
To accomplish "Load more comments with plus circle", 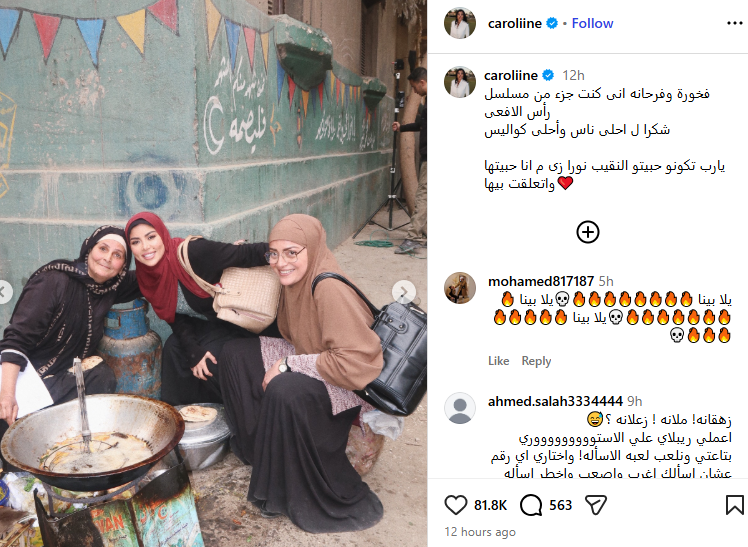I will [x=588, y=232].
